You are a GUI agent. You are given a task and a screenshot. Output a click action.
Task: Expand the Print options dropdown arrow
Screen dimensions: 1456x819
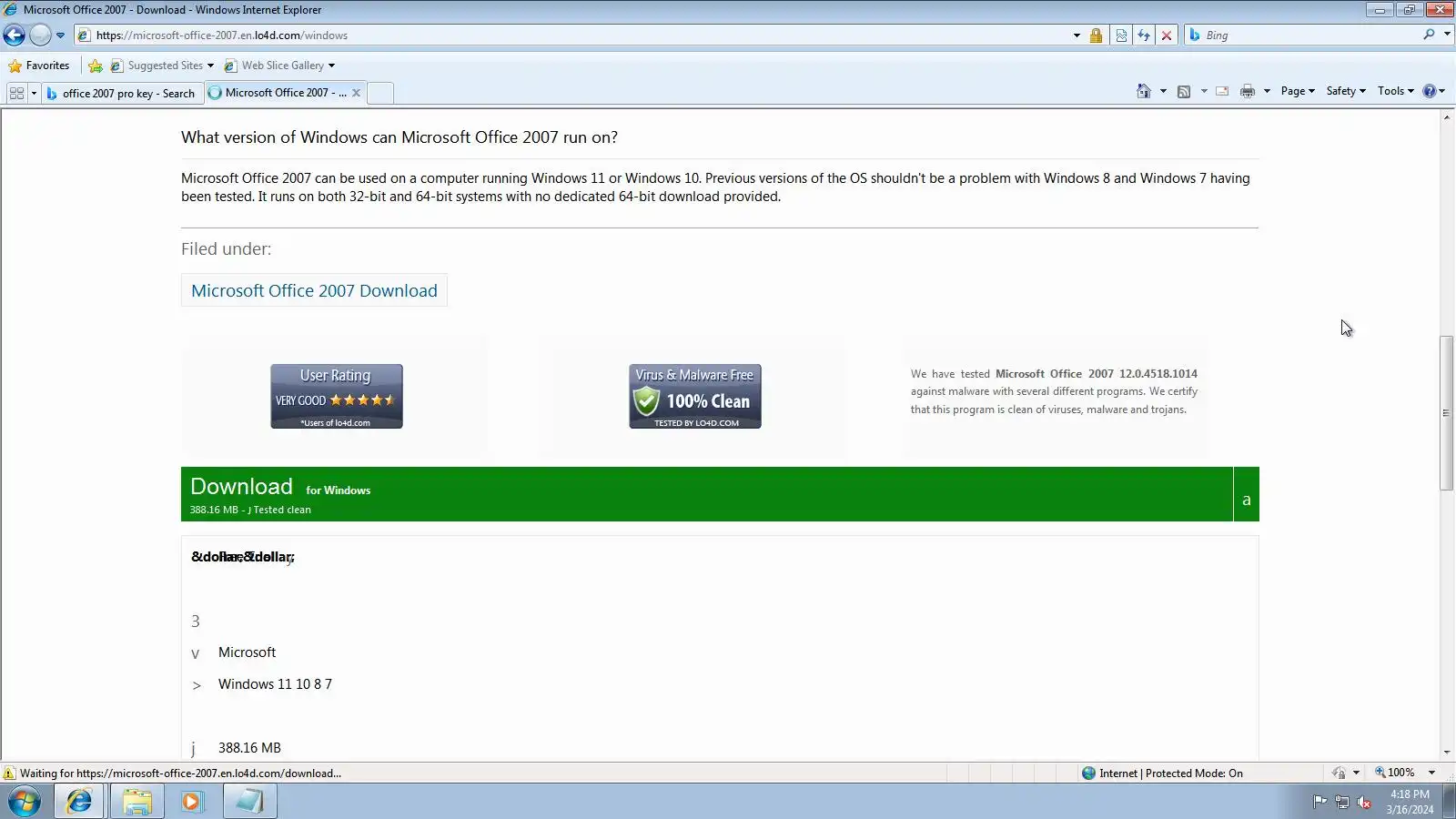point(1267,91)
